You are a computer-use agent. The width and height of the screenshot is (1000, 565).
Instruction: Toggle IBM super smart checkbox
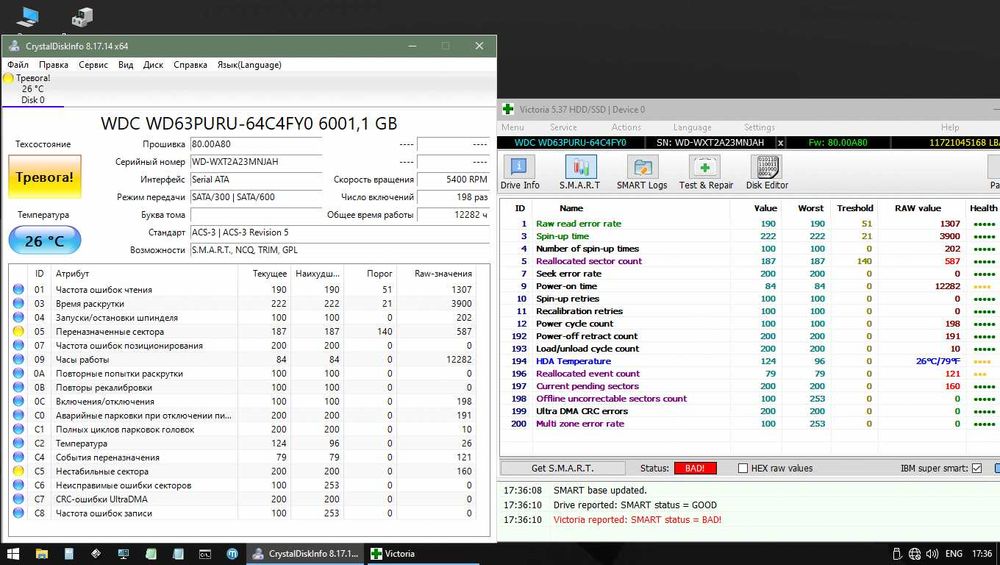[976, 468]
